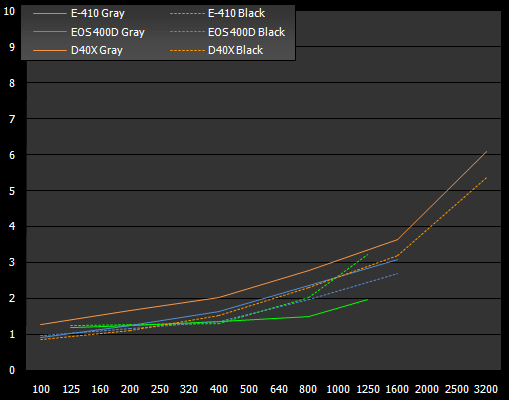Click the 1600 ISO axis label
The width and height of the screenshot is (509, 400).
coord(397,389)
